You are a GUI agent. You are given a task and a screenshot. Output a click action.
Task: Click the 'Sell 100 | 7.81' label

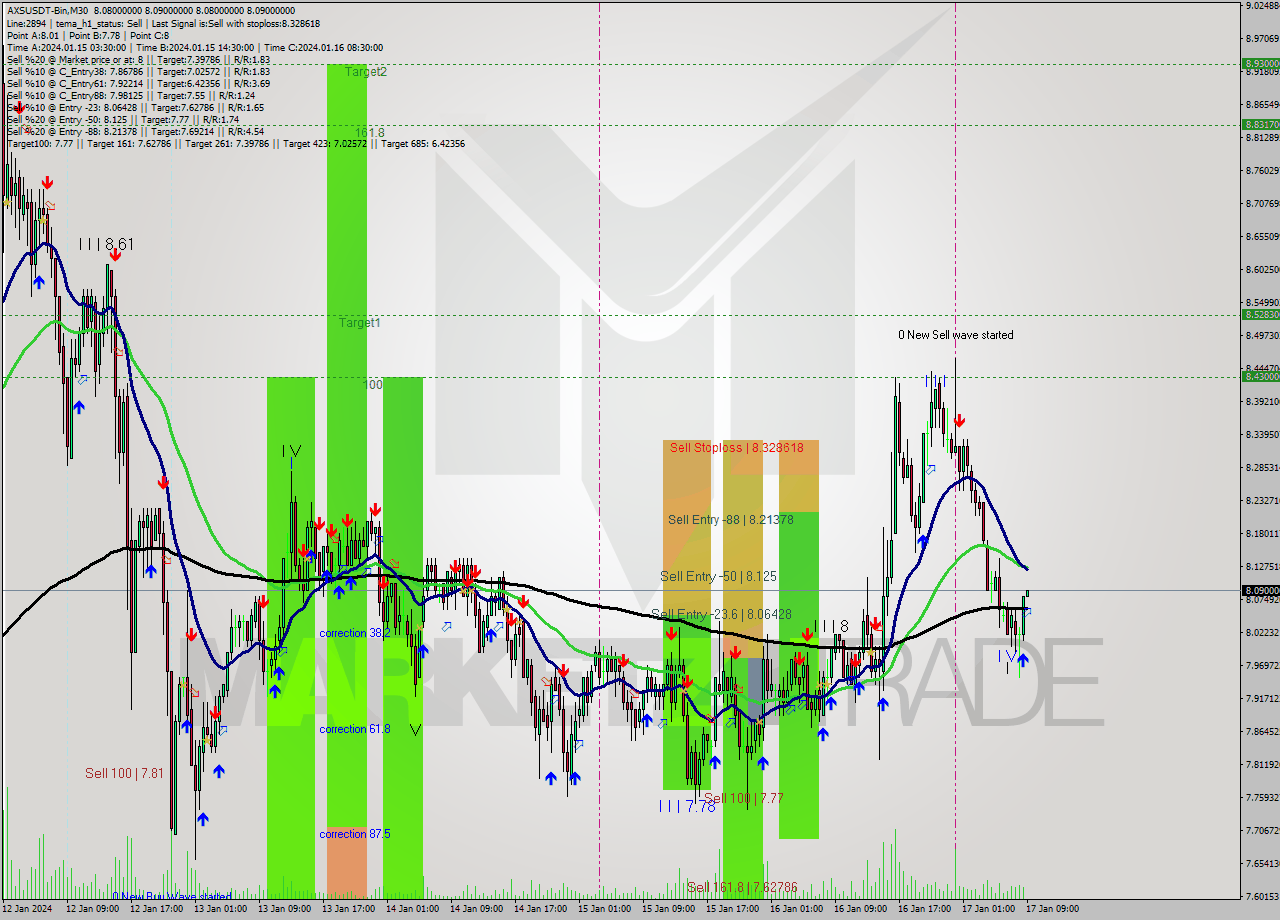124,773
